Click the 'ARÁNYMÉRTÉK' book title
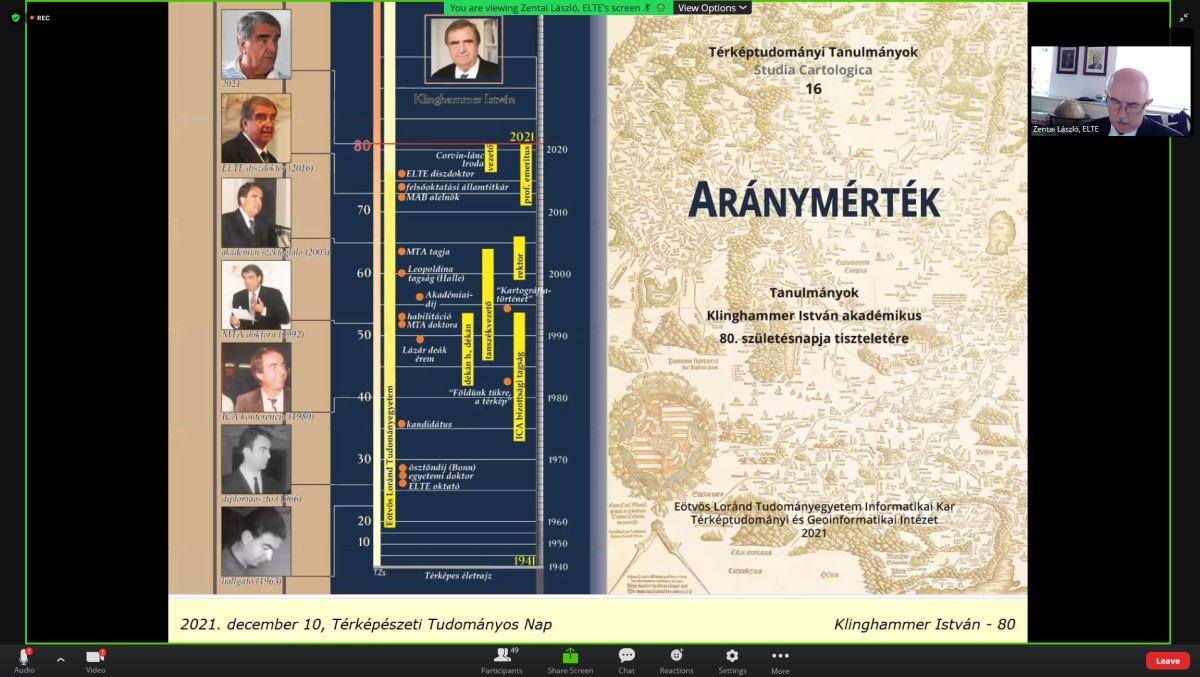Screen dimensions: 1200x677 click(814, 201)
